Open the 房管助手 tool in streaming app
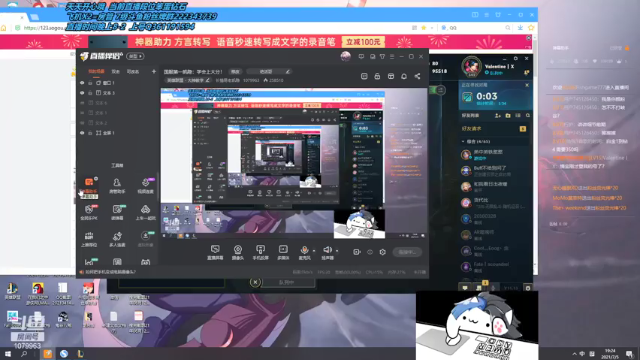The width and height of the screenshot is (640, 360). click(x=117, y=185)
